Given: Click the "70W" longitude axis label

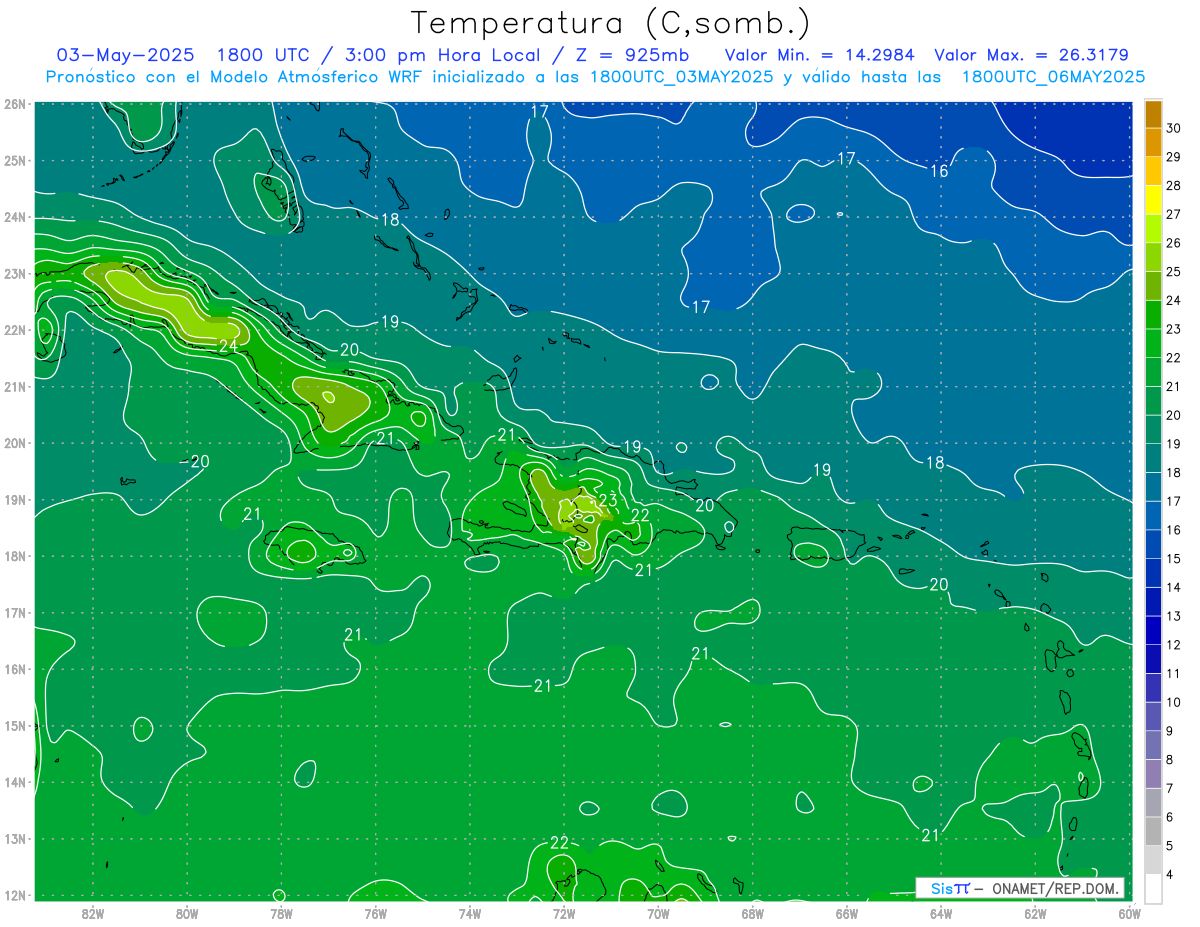Looking at the screenshot, I should tap(658, 913).
